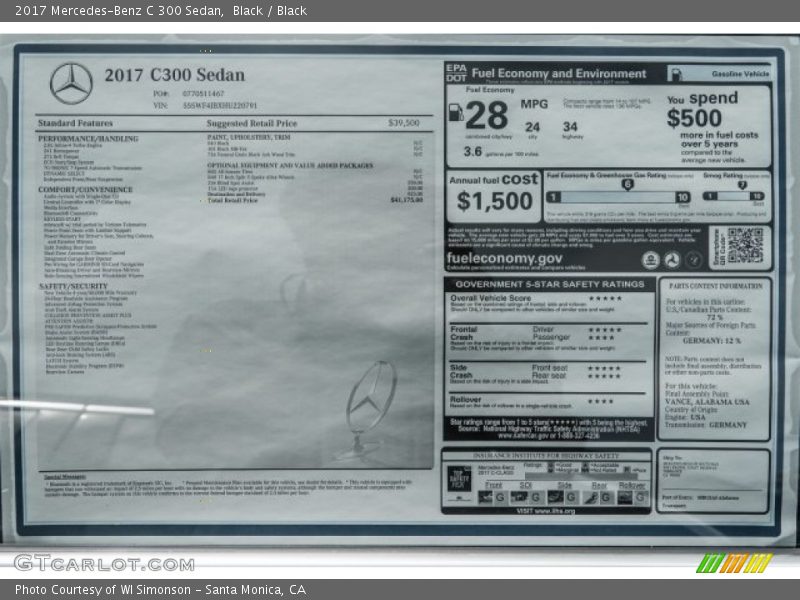The image size is (800, 600).
Task: Click the IIHS Rollover test icon
Action: [625, 497]
